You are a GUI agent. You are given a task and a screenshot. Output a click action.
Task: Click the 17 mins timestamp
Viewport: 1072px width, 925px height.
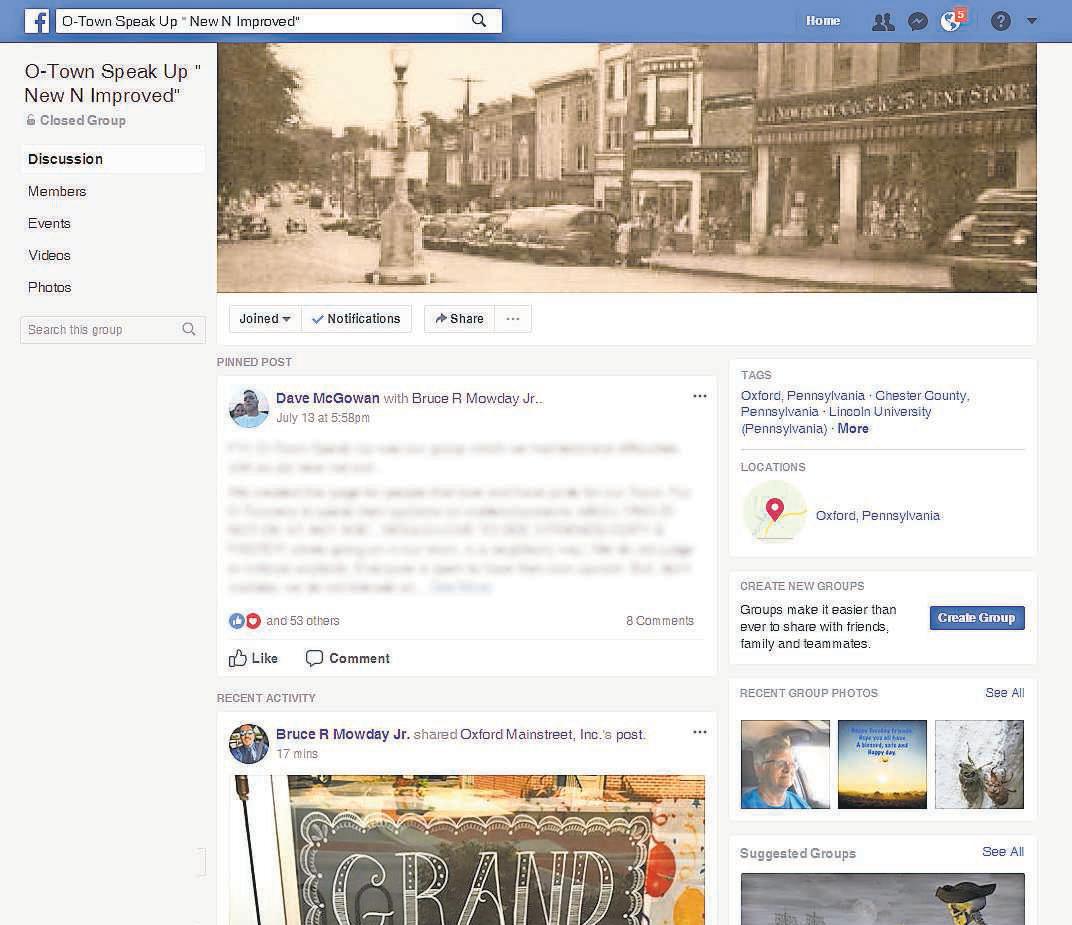[297, 754]
